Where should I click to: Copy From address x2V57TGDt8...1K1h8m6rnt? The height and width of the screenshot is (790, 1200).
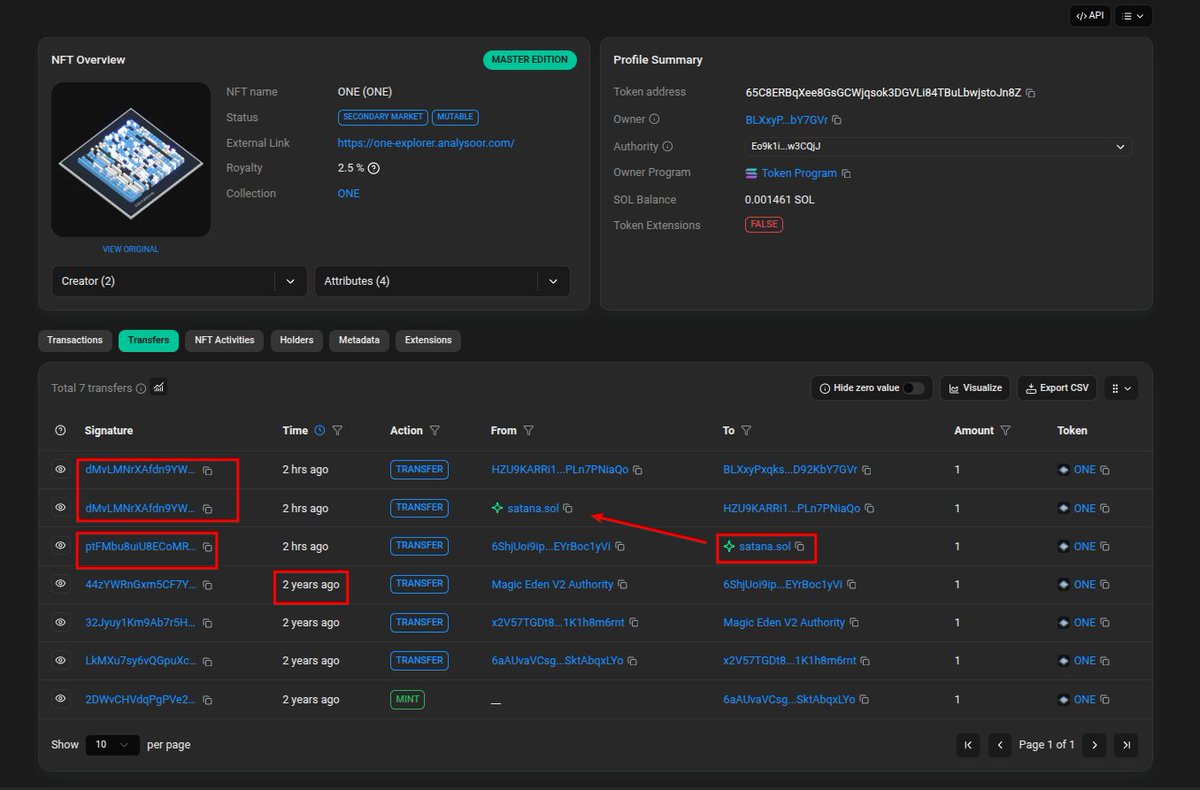[634, 623]
